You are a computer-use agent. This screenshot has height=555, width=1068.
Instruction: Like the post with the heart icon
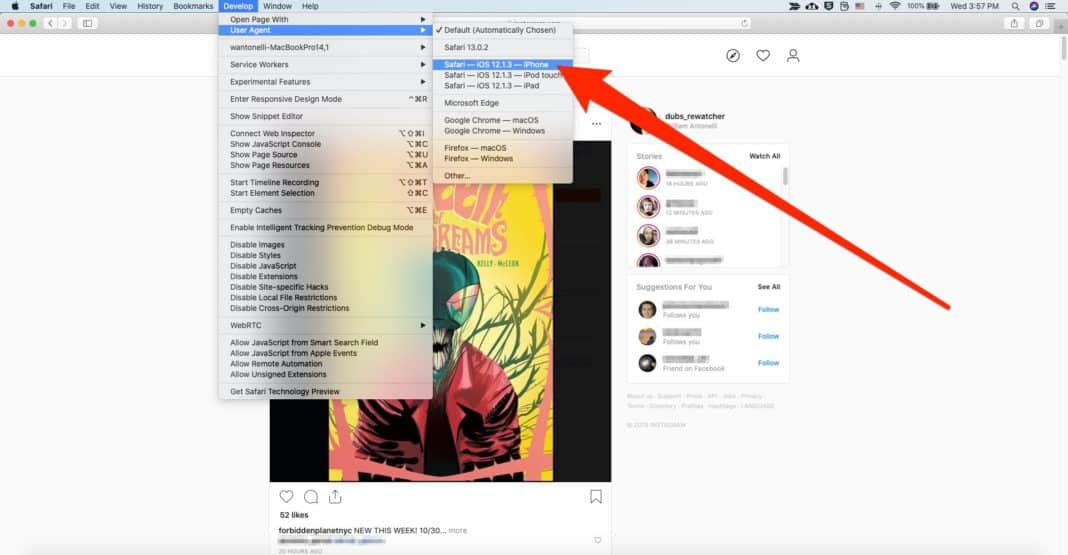pos(287,496)
